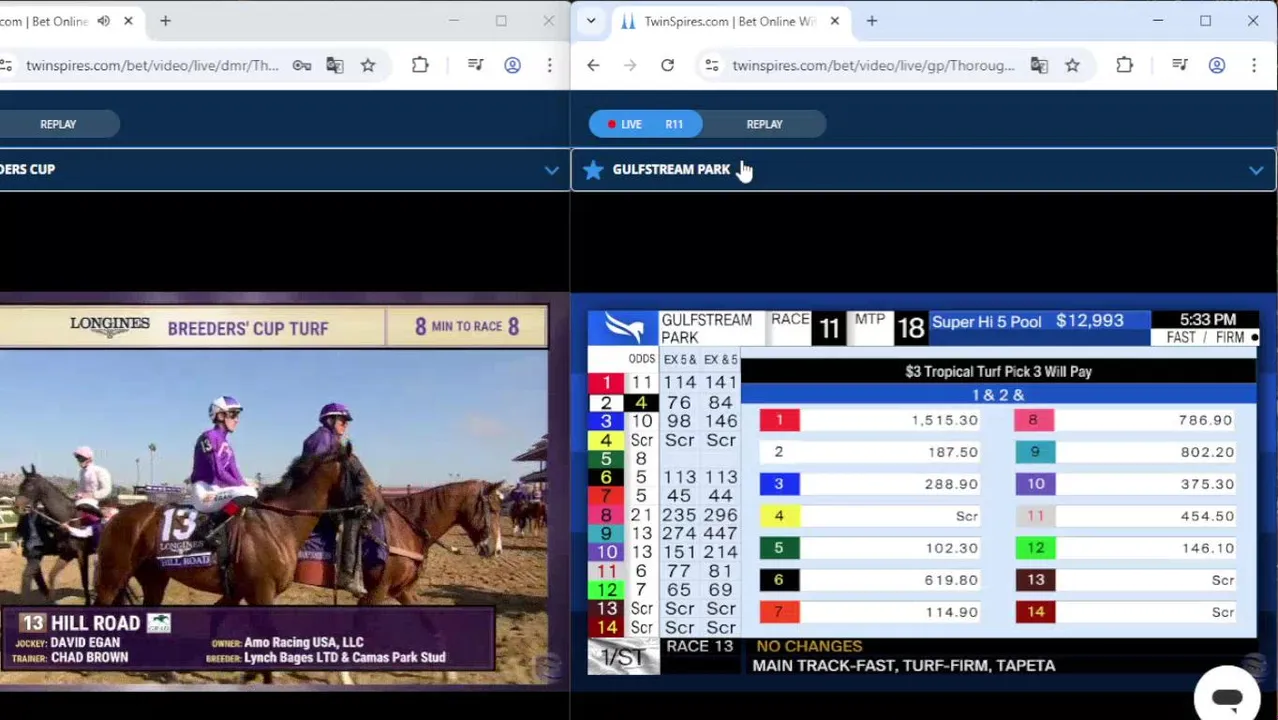Screen dimensions: 1278x720
Task: Close the right browser window
Action: click(x=1253, y=21)
